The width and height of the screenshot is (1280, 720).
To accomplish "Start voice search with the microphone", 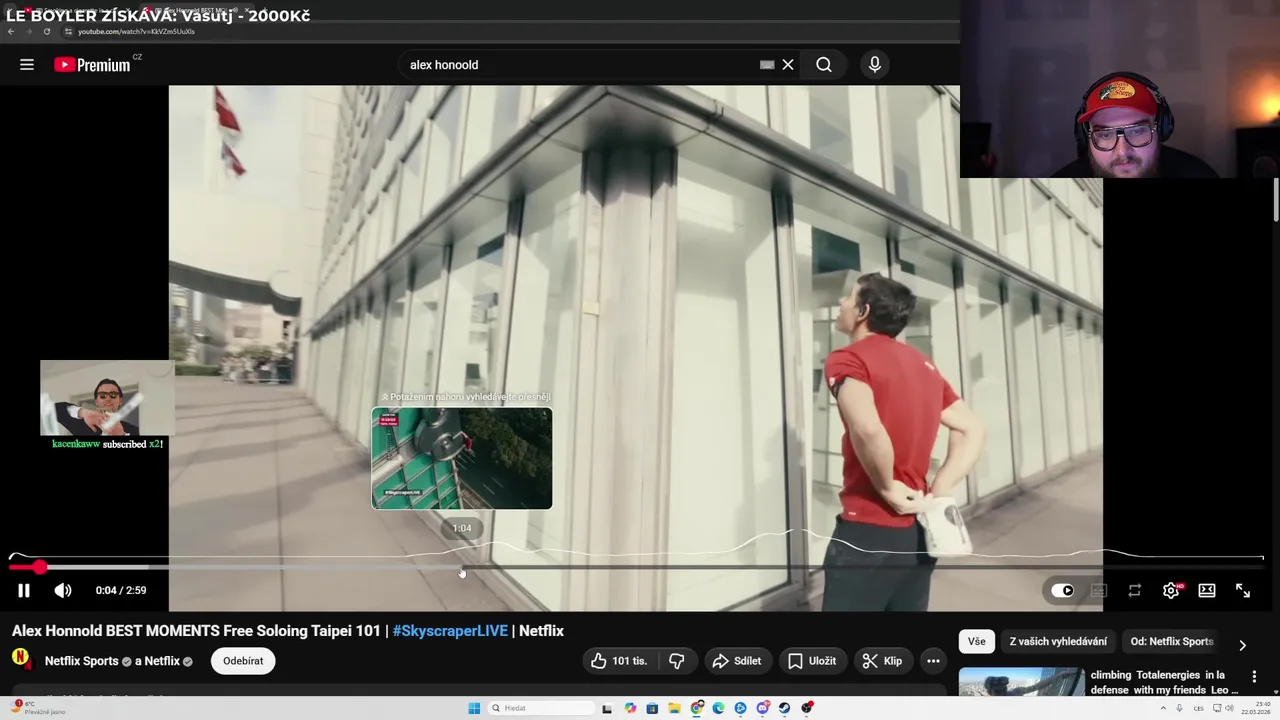I will pyautogui.click(x=875, y=65).
